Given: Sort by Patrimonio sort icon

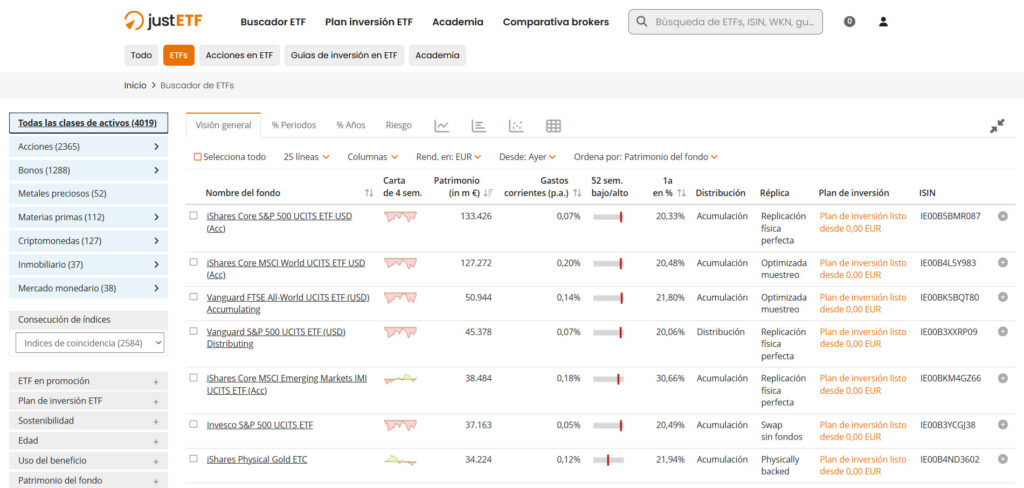Looking at the screenshot, I should (x=488, y=193).
